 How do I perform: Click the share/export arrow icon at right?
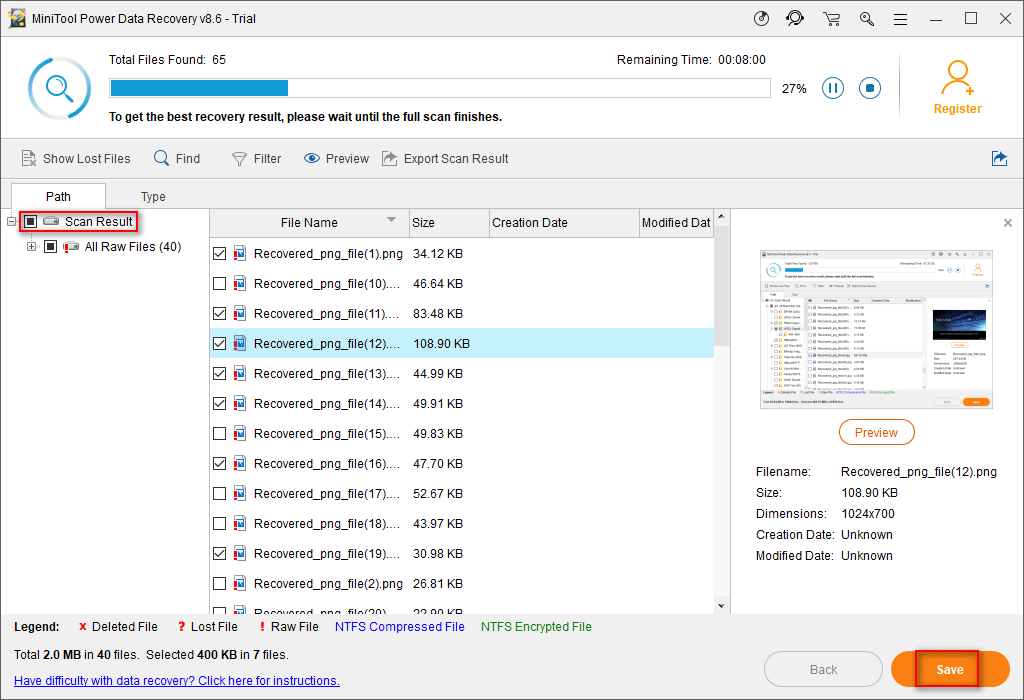pos(999,158)
